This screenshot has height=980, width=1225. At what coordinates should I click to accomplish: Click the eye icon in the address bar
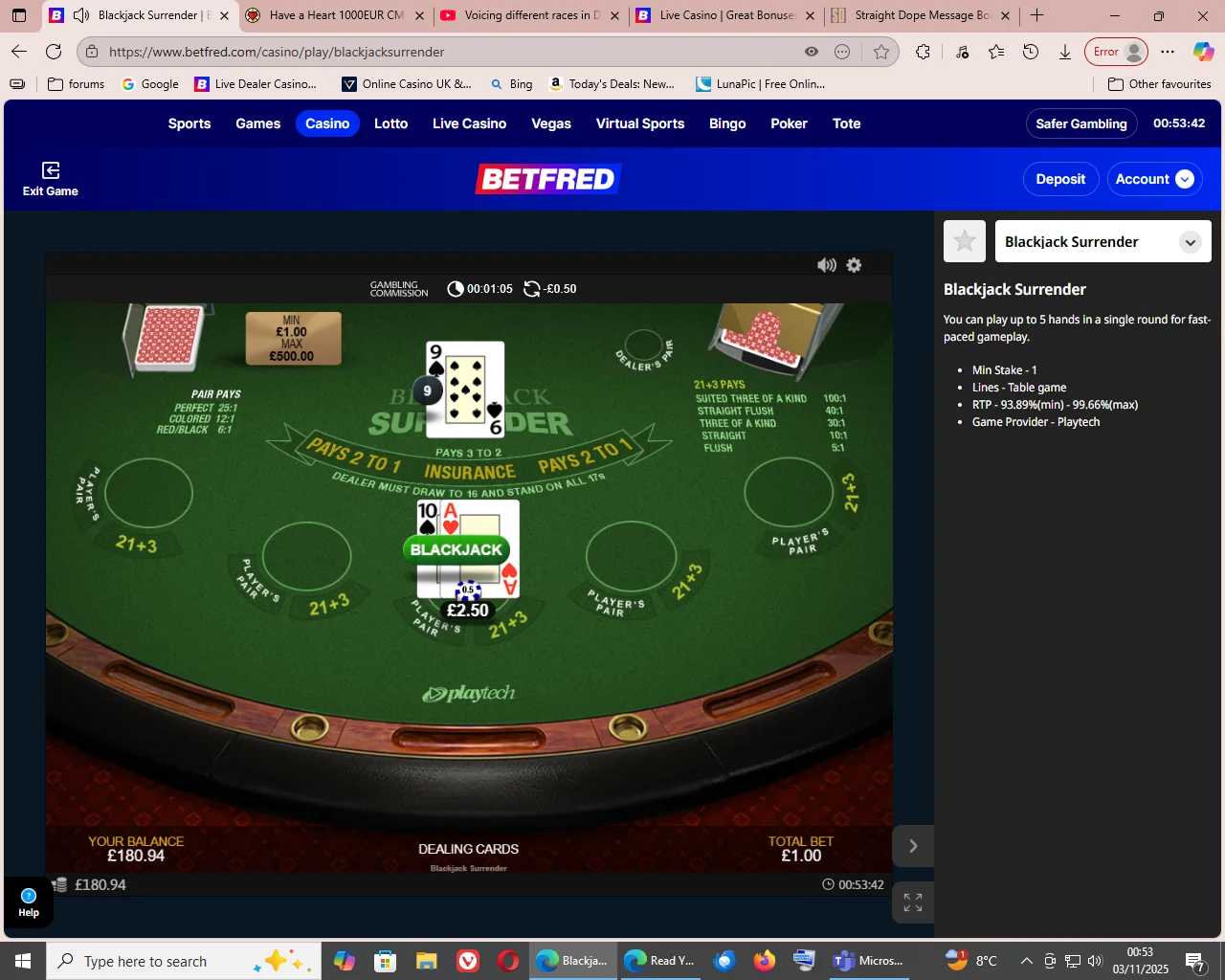pos(812,52)
